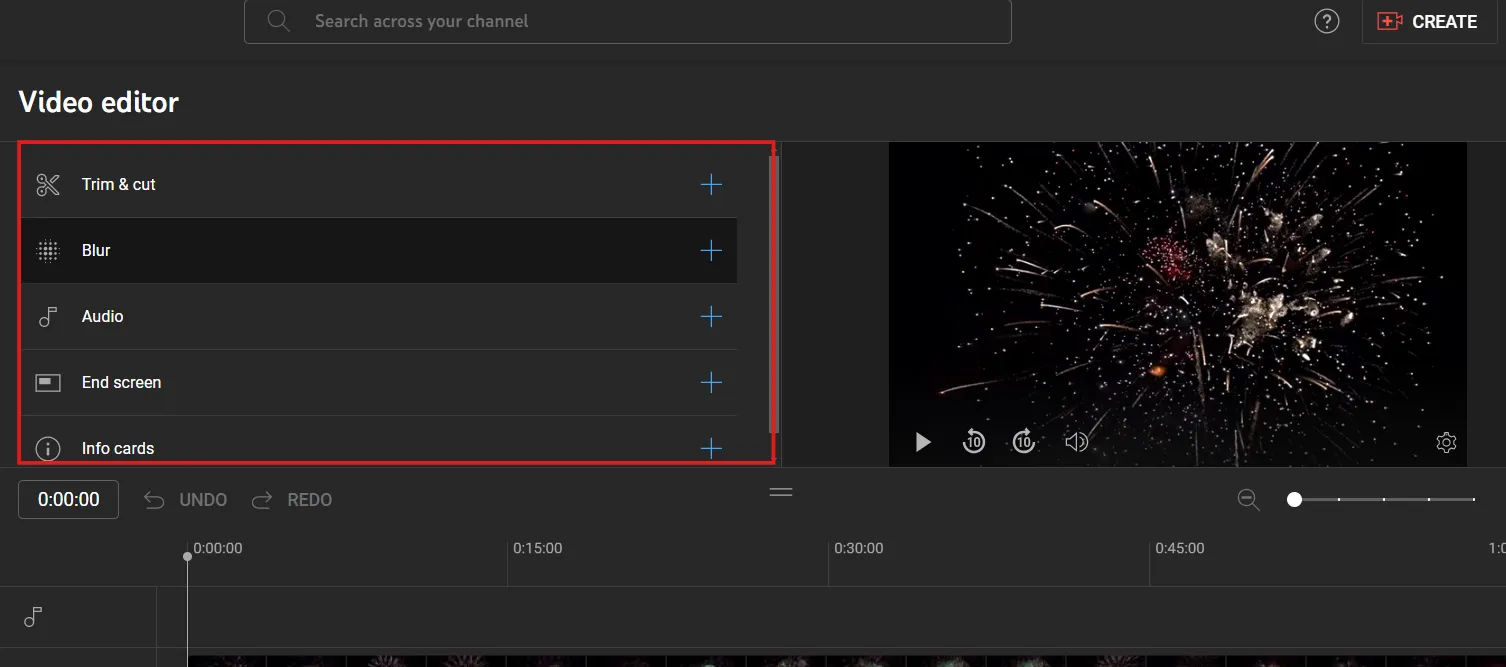Add a Blur with its plus button
The image size is (1506, 667).
(711, 250)
